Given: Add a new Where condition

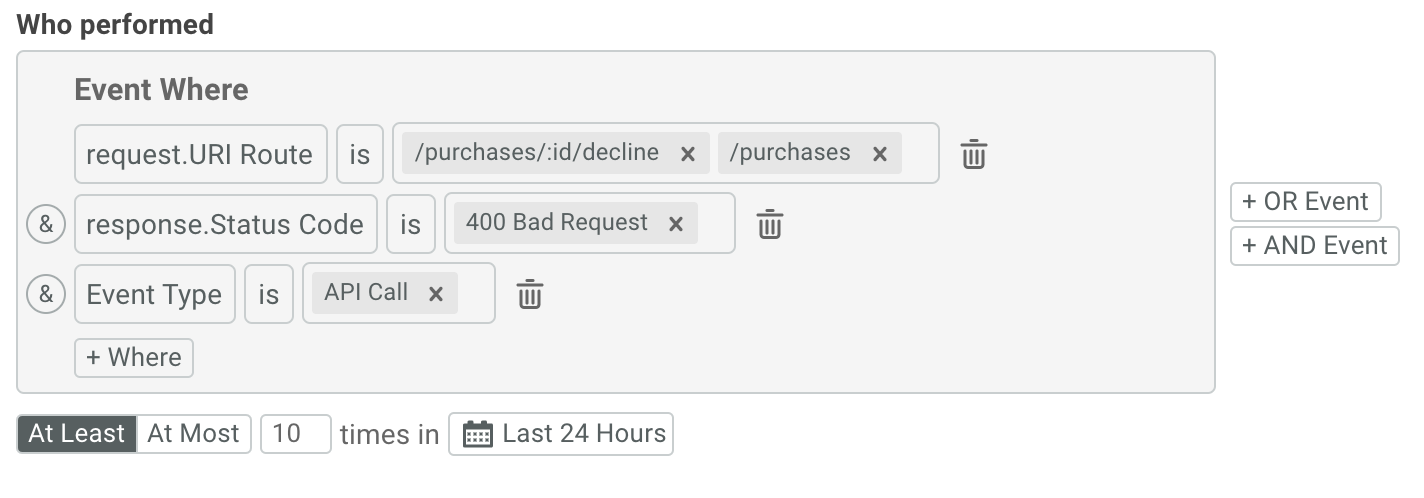Looking at the screenshot, I should 134,358.
